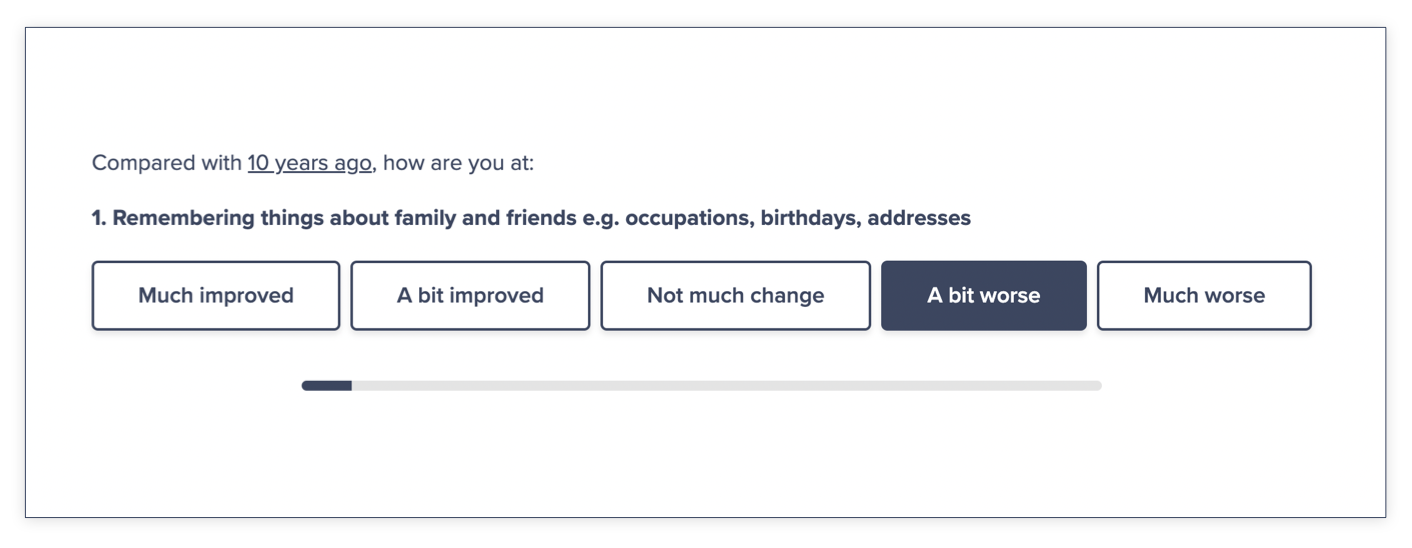Viewport: 1412px width, 548px height.
Task: Click the filled portion of progress bar
Action: [x=327, y=386]
